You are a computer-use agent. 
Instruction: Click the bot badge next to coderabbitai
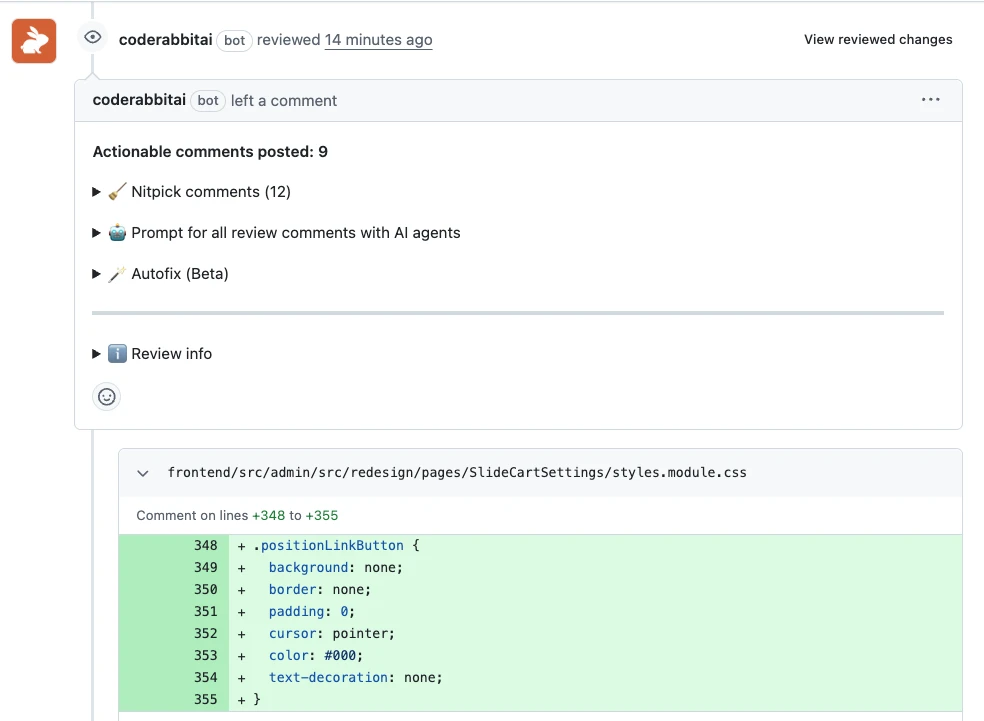tap(234, 41)
